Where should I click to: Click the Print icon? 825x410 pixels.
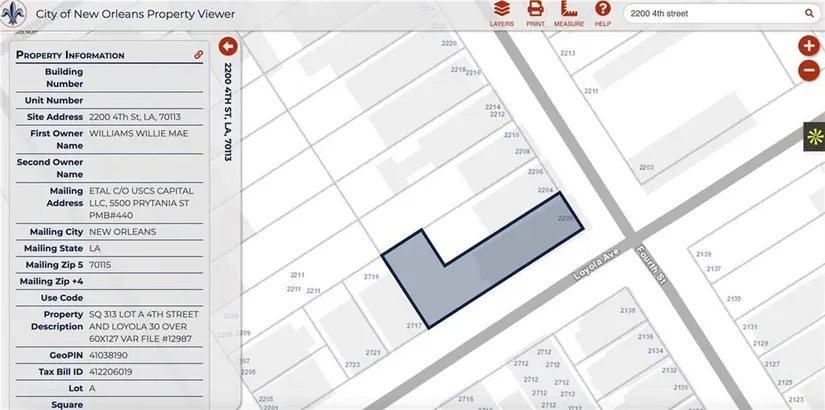click(535, 14)
